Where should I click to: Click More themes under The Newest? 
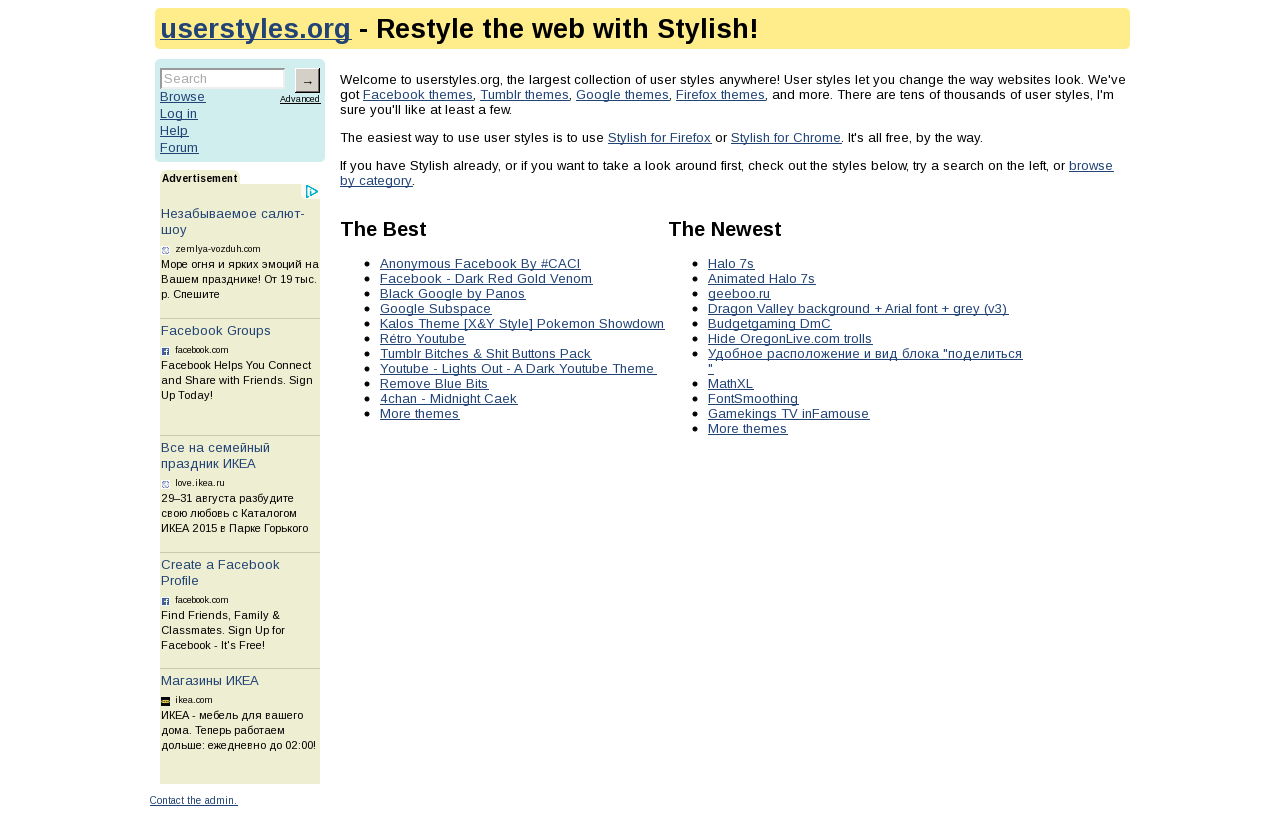747,429
